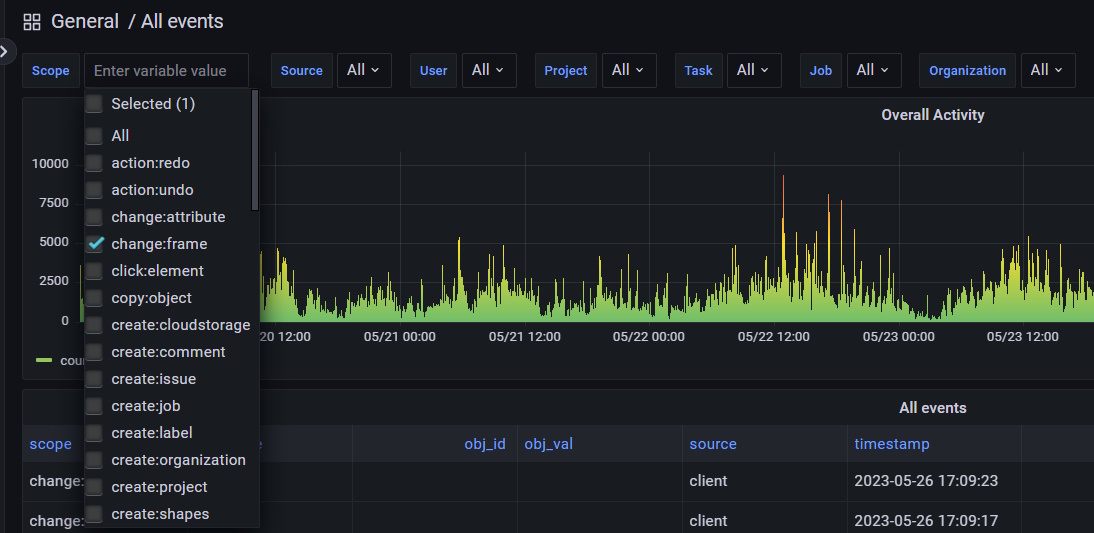The image size is (1094, 533).
Task: Focus the Scope variable value input field
Action: 166,71
